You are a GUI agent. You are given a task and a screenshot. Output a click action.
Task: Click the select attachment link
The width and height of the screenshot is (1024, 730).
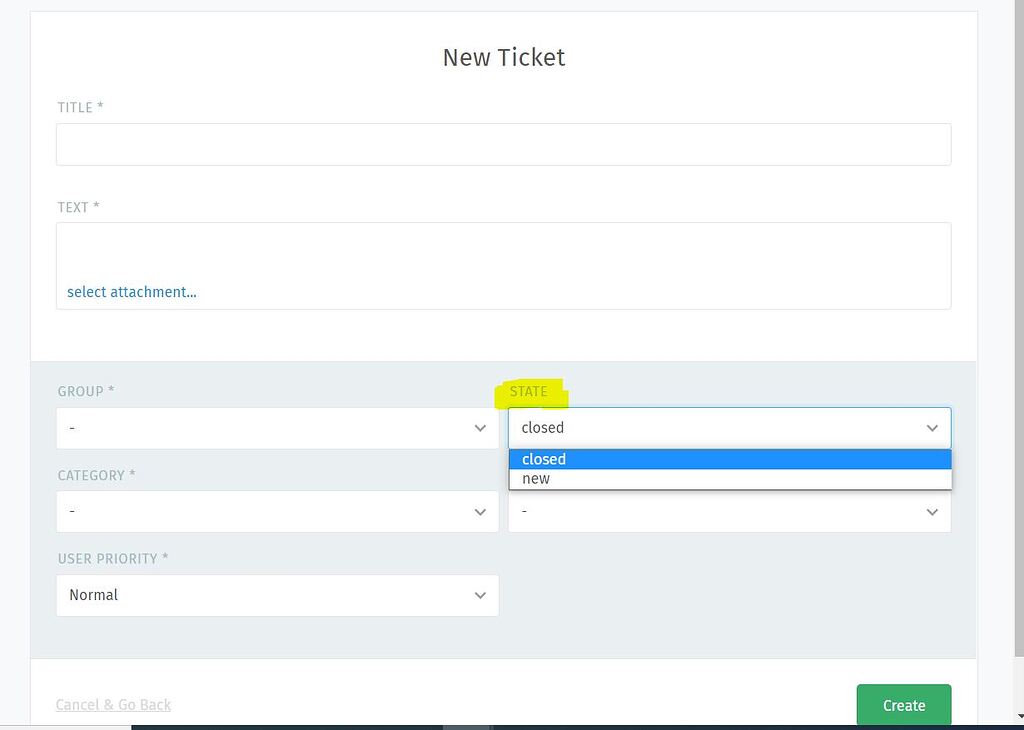point(131,292)
